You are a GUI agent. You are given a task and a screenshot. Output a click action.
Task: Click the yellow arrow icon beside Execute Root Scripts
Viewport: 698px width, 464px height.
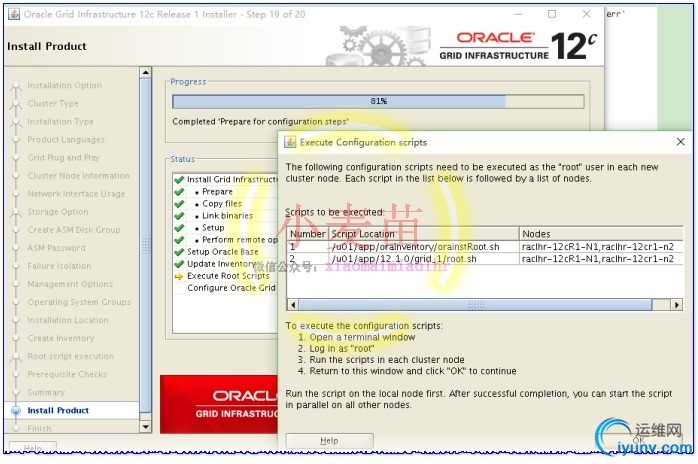coord(179,276)
